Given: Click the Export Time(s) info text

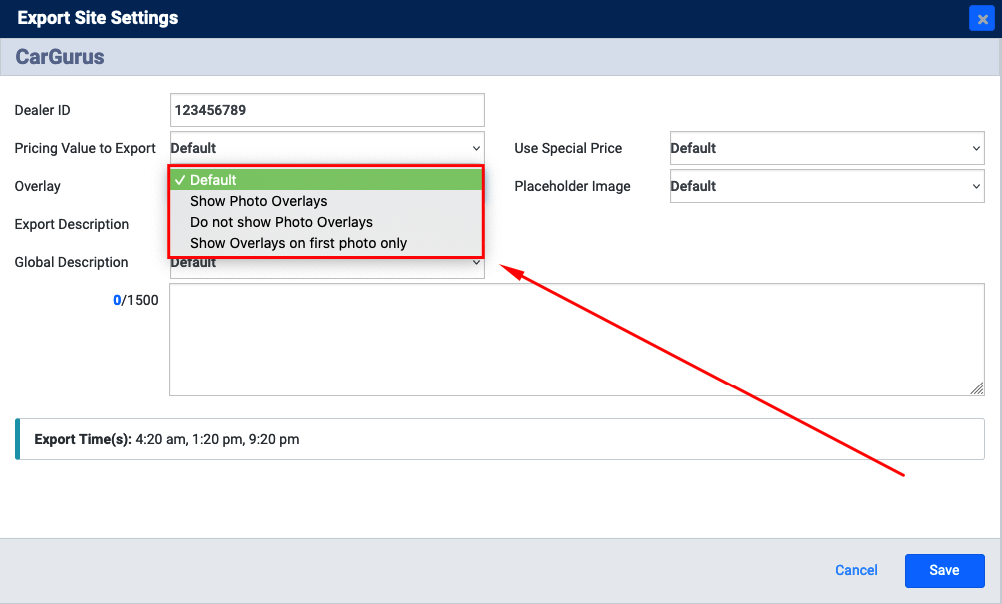Looking at the screenshot, I should 167,439.
